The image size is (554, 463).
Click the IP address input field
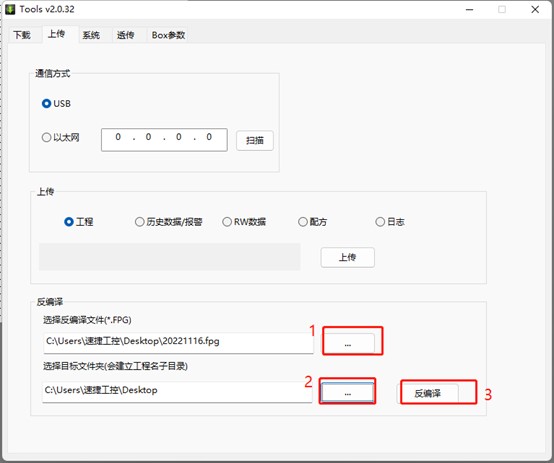click(164, 140)
